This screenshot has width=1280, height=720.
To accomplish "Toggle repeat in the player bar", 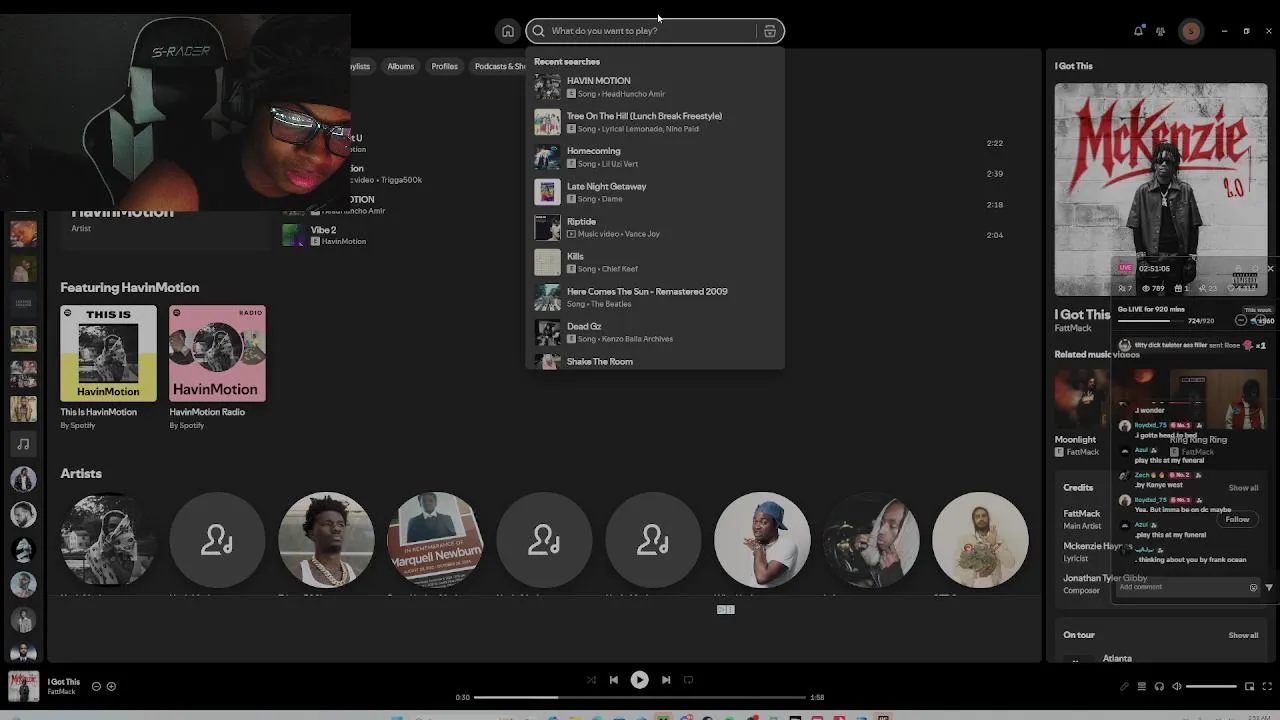I will click(x=688, y=680).
